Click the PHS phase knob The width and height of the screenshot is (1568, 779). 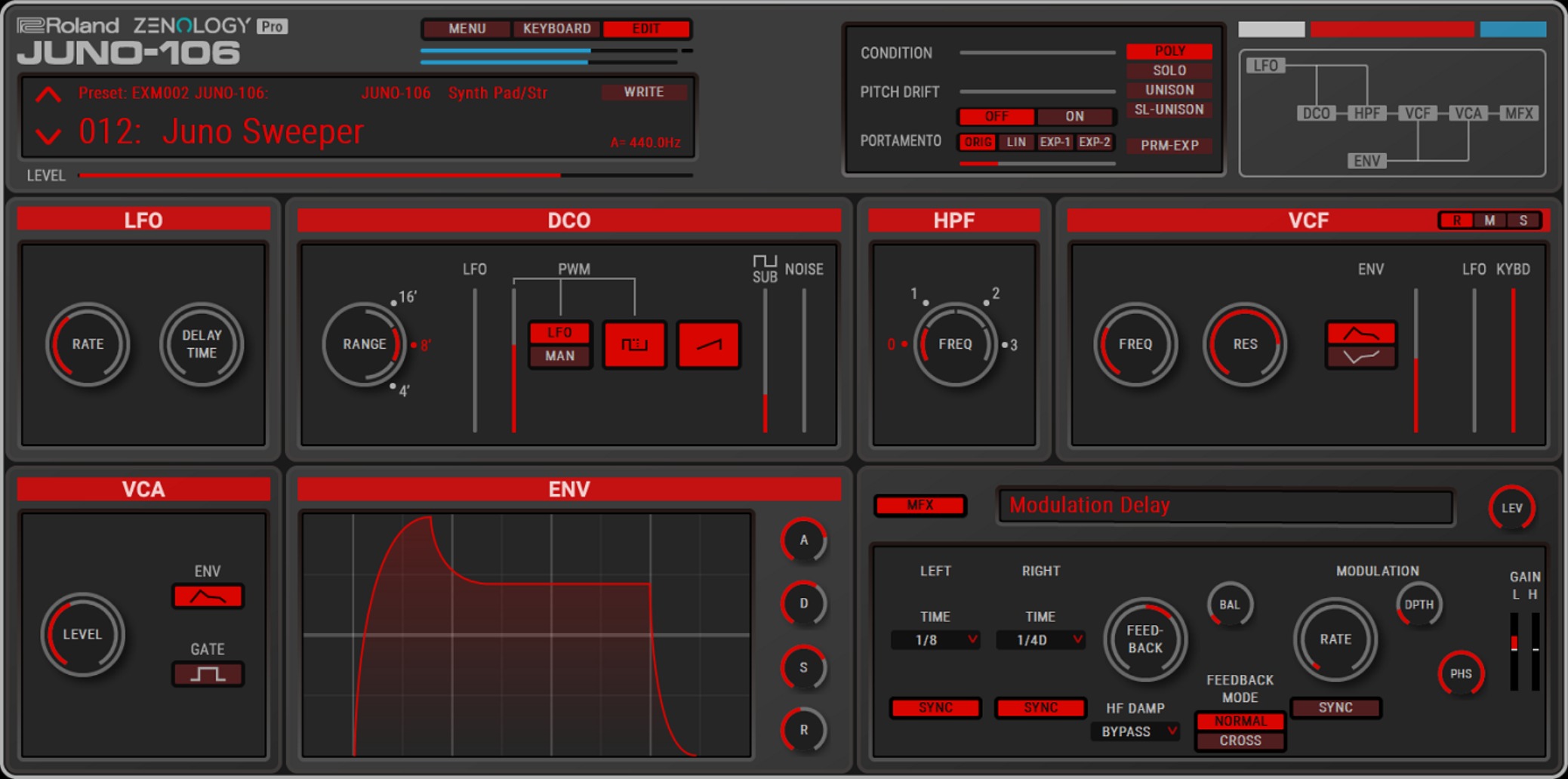click(x=1461, y=674)
